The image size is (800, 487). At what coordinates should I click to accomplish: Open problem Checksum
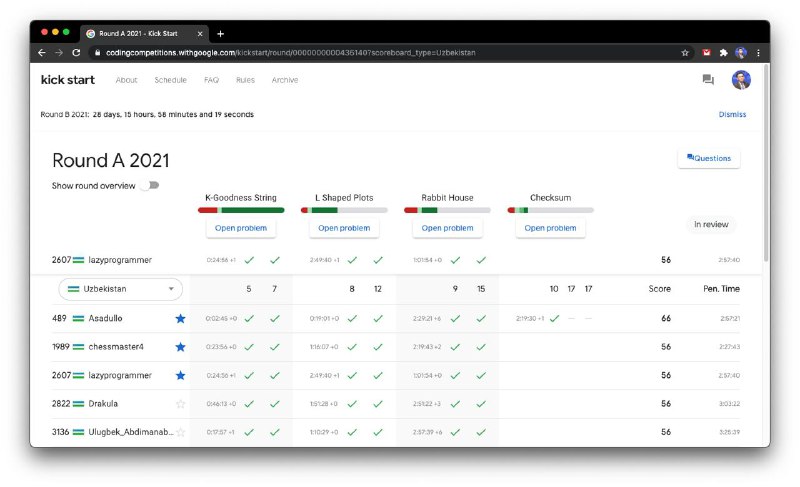click(551, 228)
